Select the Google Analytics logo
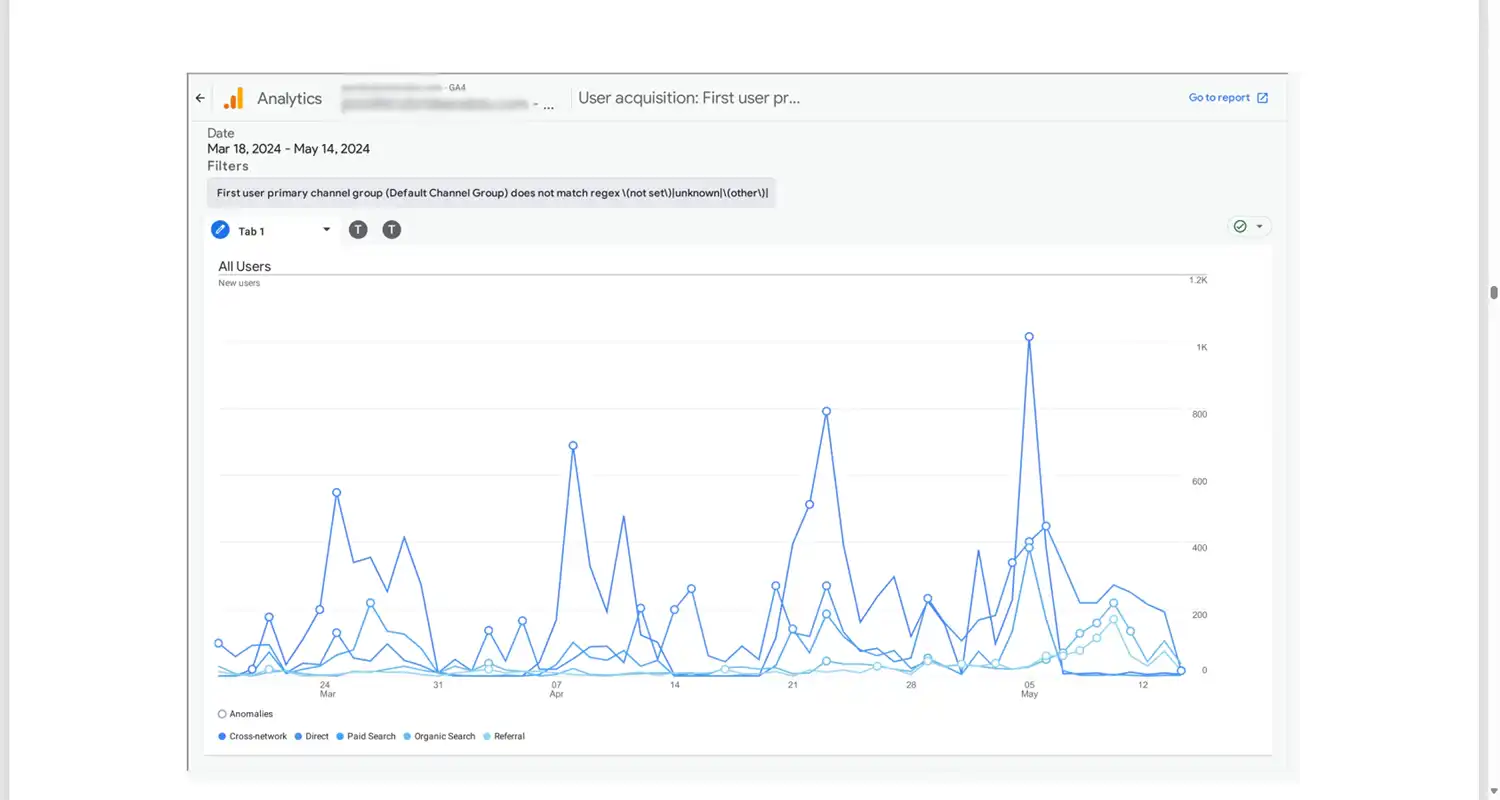Screen dimensions: 1500x800 [x=233, y=97]
